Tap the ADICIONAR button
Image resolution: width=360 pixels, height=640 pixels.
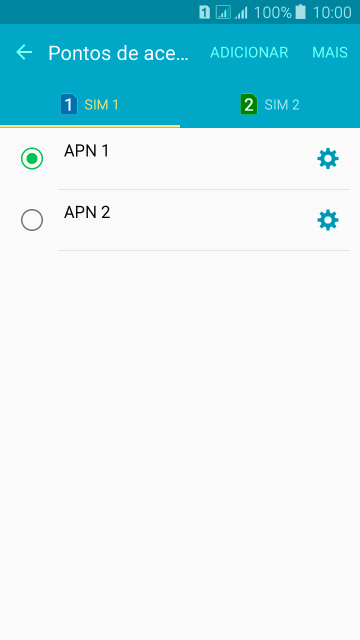coord(249,53)
